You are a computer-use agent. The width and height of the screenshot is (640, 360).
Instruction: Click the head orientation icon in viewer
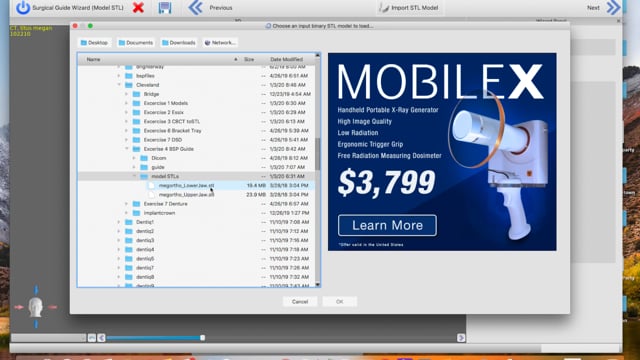(36, 307)
